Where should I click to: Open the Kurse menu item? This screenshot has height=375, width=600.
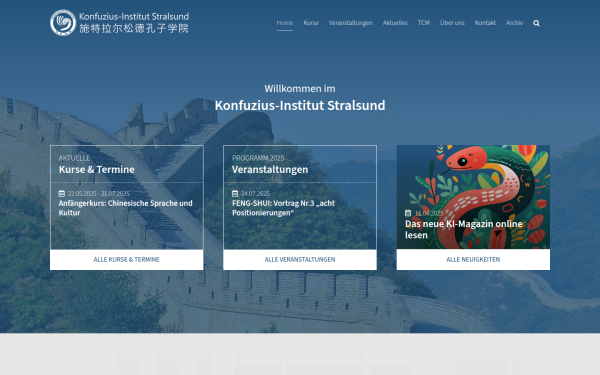[311, 23]
